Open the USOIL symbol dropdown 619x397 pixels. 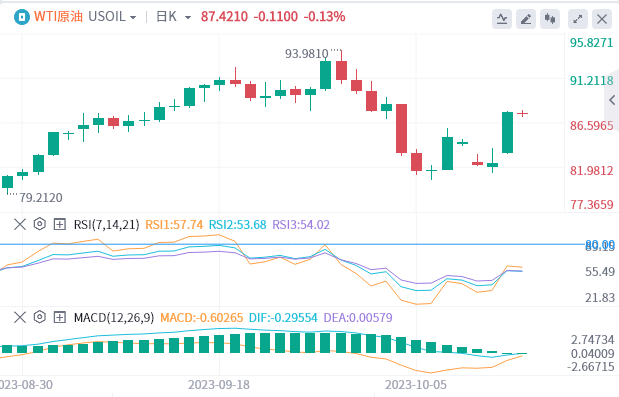click(x=113, y=17)
